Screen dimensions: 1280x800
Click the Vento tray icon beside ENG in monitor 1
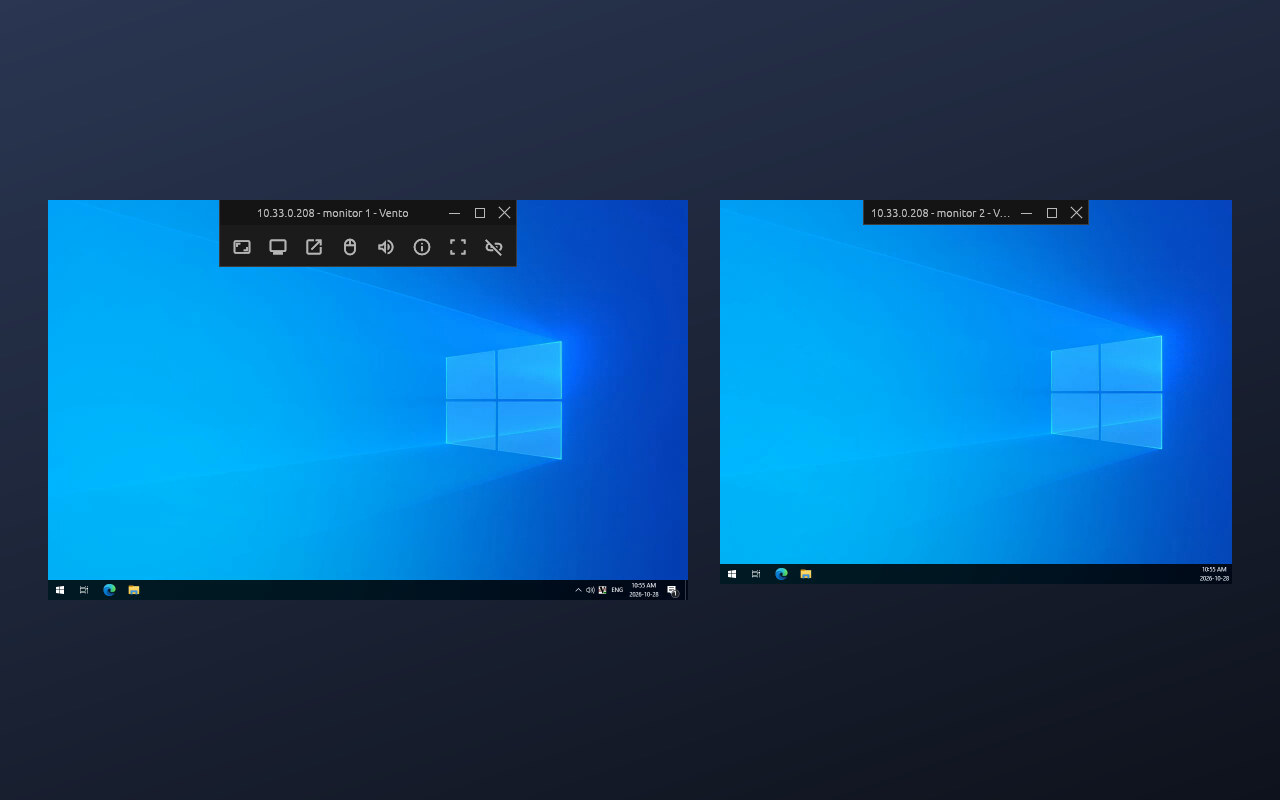[x=602, y=590]
